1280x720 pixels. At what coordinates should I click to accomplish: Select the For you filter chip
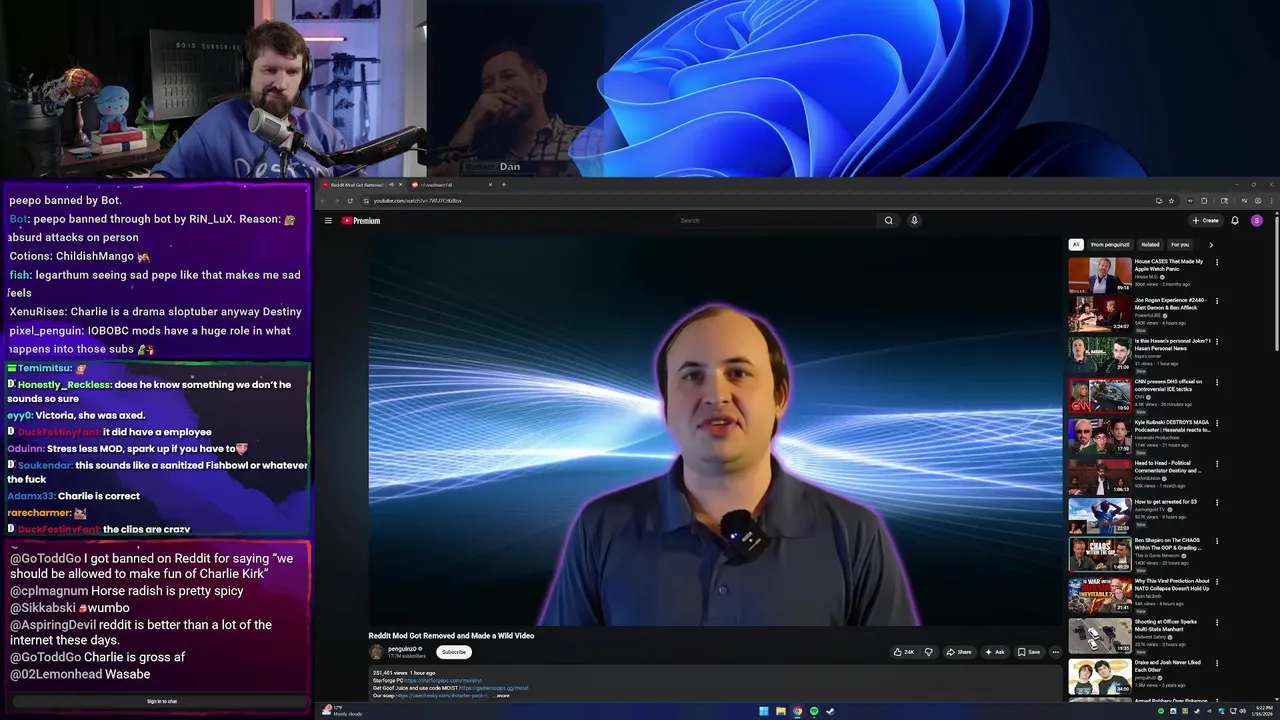click(x=1180, y=245)
